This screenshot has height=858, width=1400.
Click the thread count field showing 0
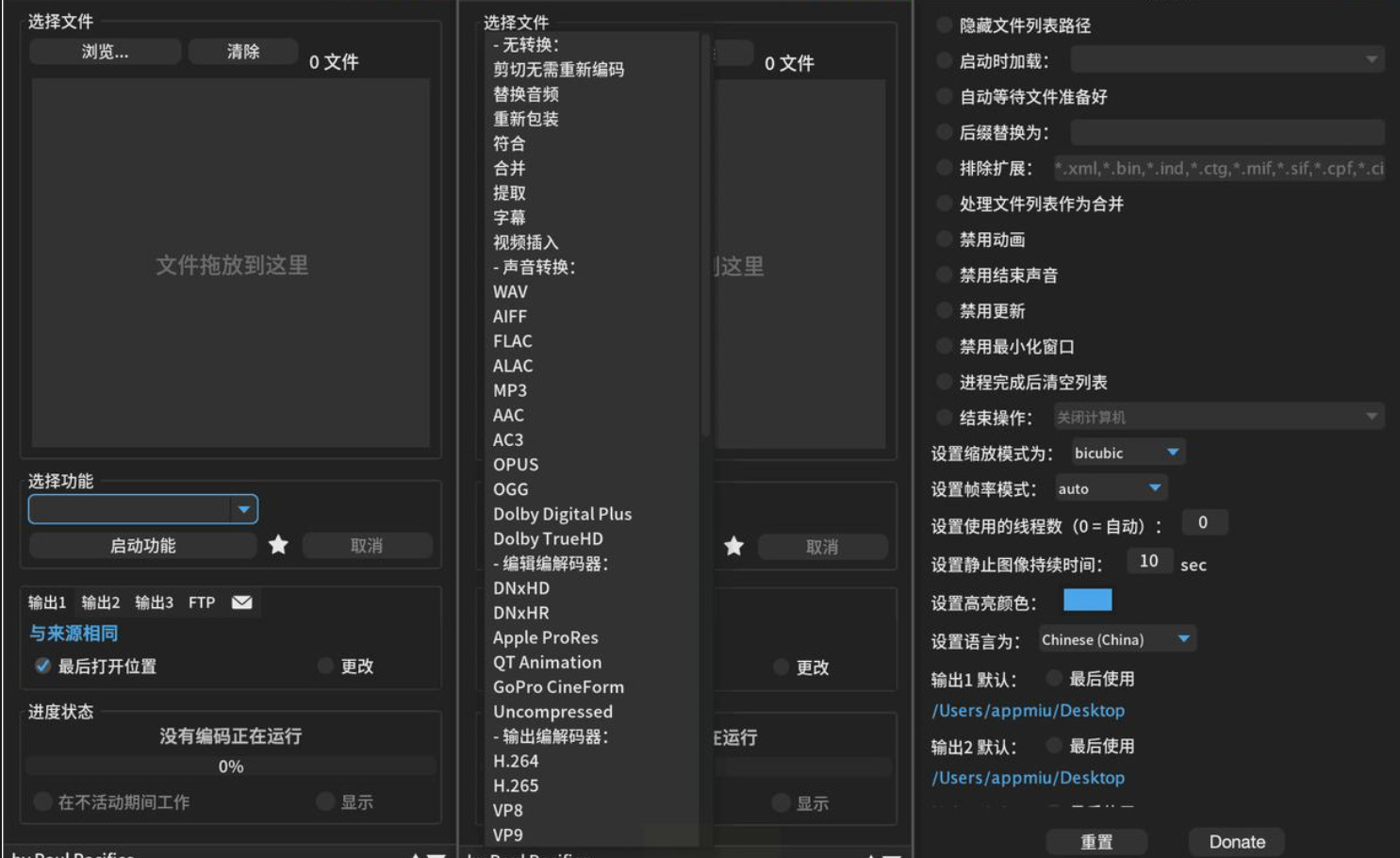pyautogui.click(x=1203, y=522)
